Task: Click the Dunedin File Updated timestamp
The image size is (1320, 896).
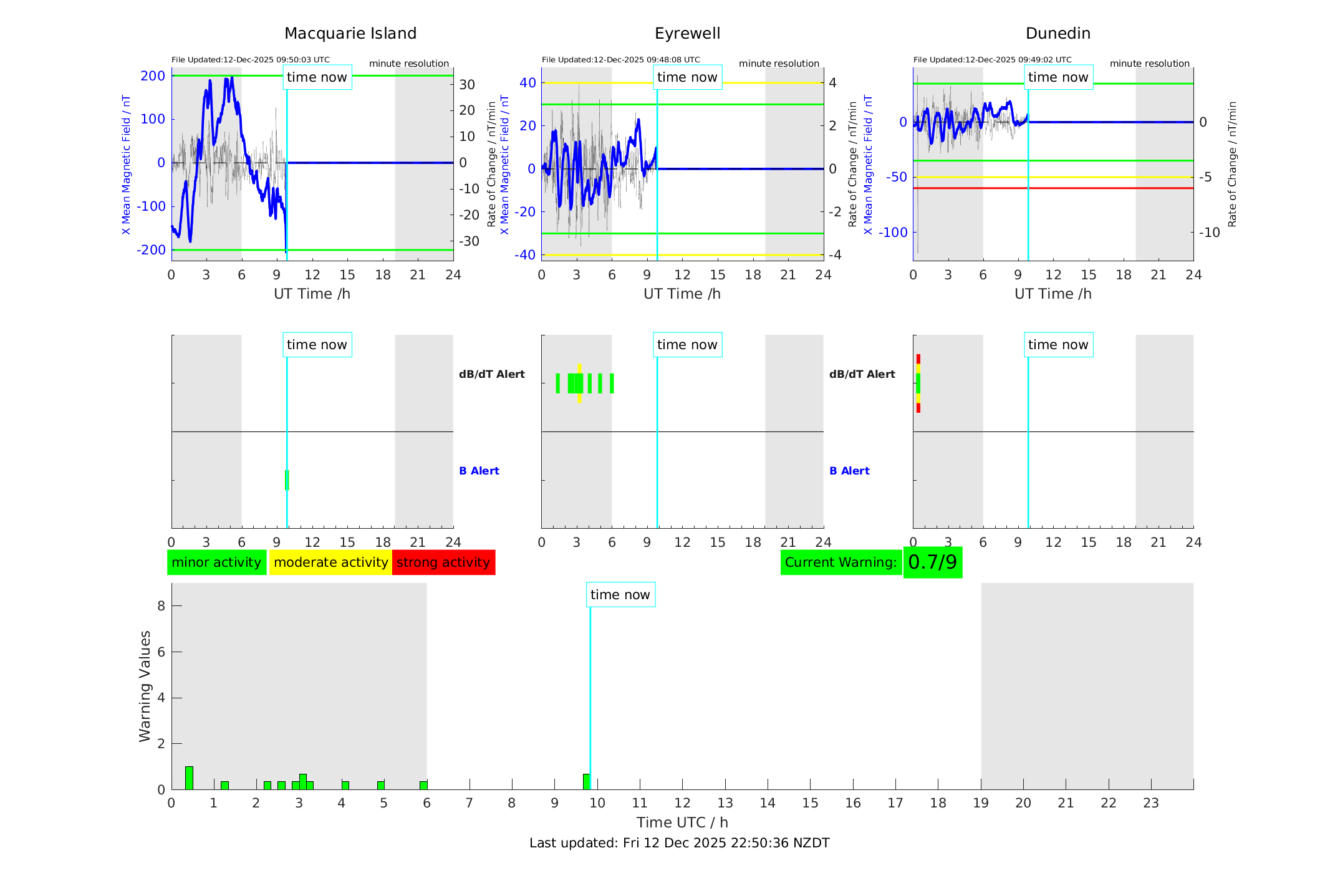Action: click(992, 60)
